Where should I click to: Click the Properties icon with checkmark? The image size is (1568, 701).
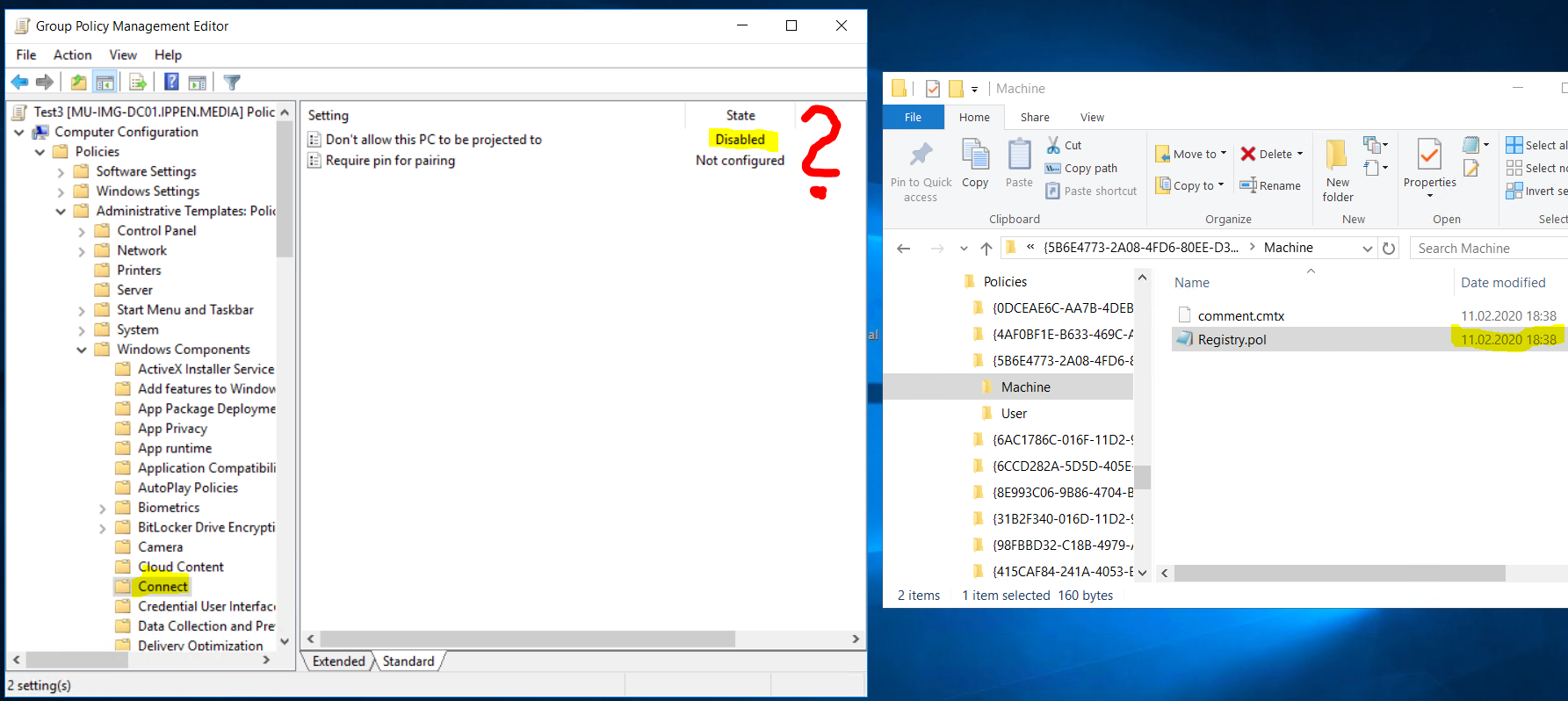point(1429,155)
